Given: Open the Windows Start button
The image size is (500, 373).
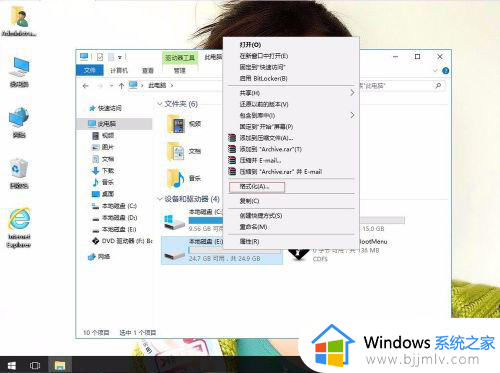Looking at the screenshot, I should (12, 365).
